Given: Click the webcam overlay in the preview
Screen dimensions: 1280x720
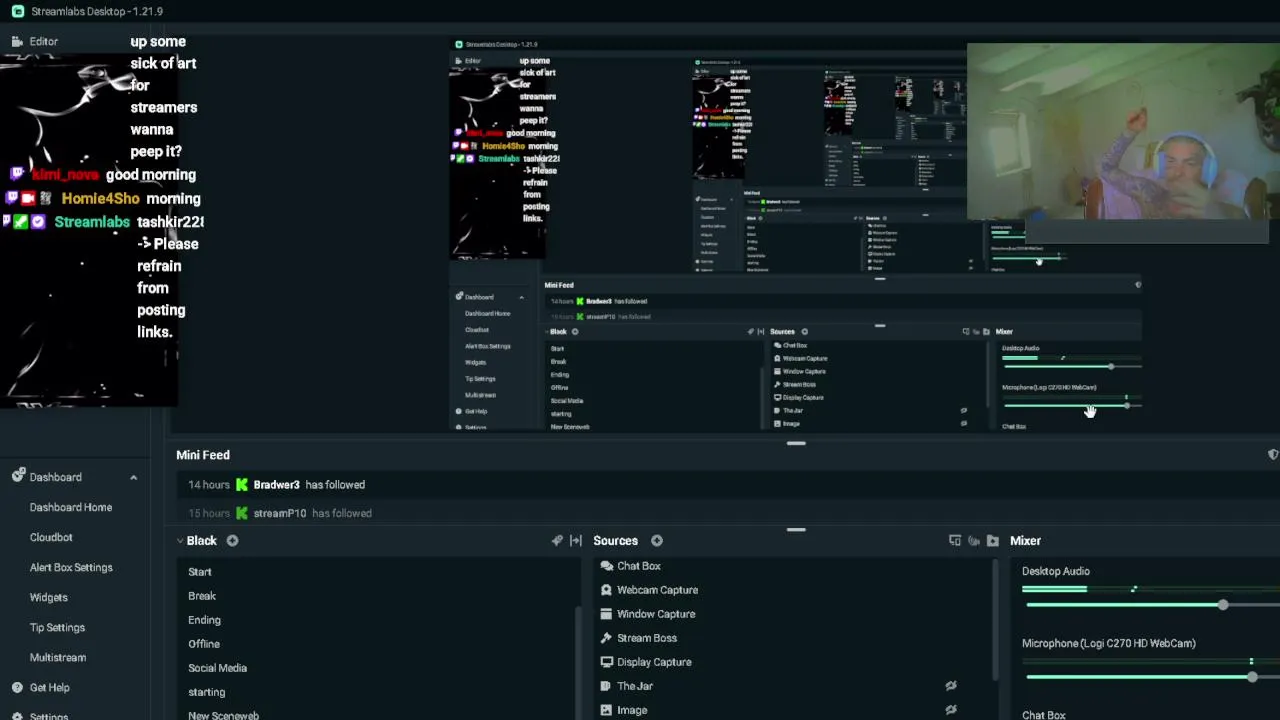Looking at the screenshot, I should 1123,131.
